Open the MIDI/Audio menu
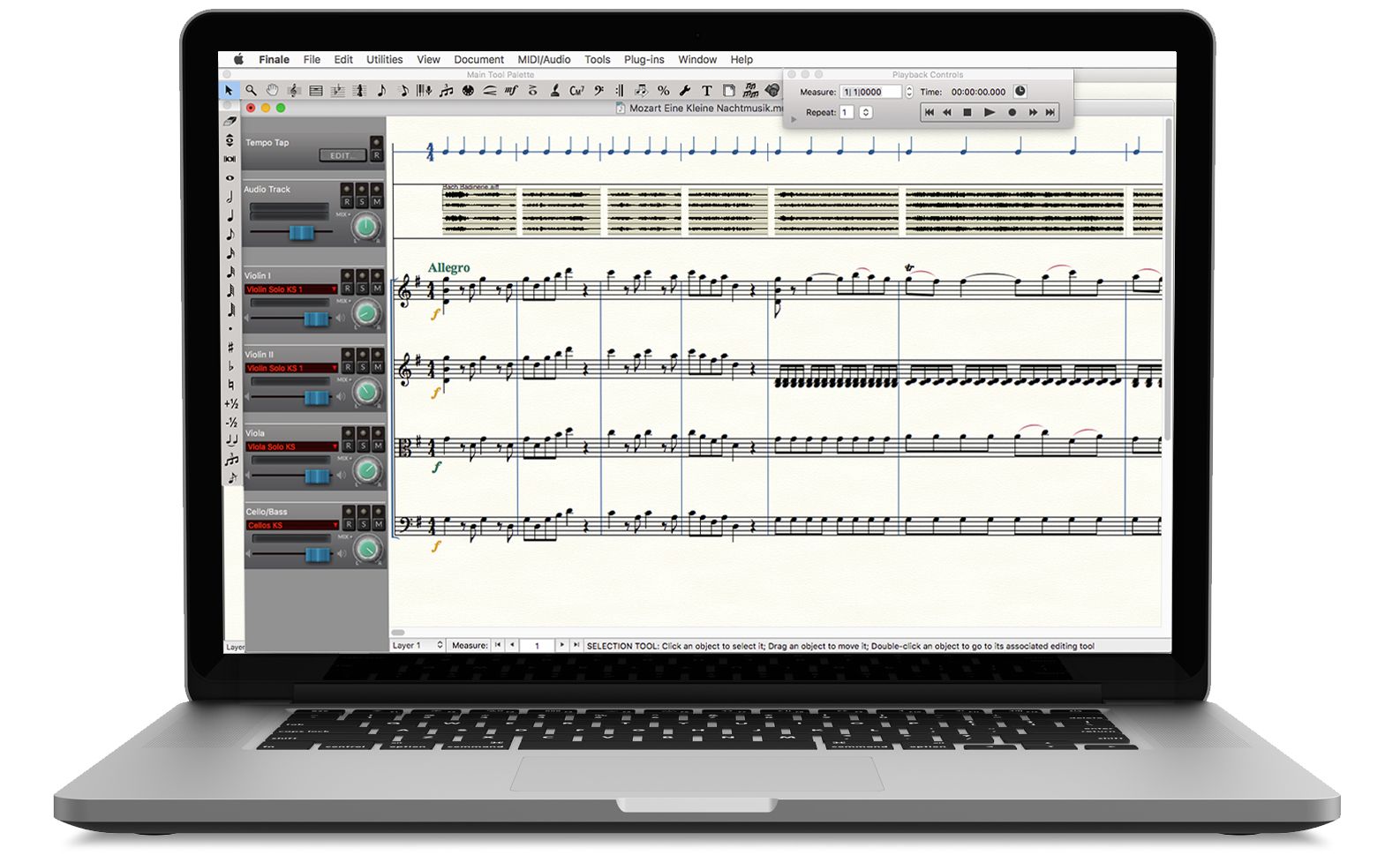Image resolution: width=1400 pixels, height=855 pixels. (x=544, y=59)
